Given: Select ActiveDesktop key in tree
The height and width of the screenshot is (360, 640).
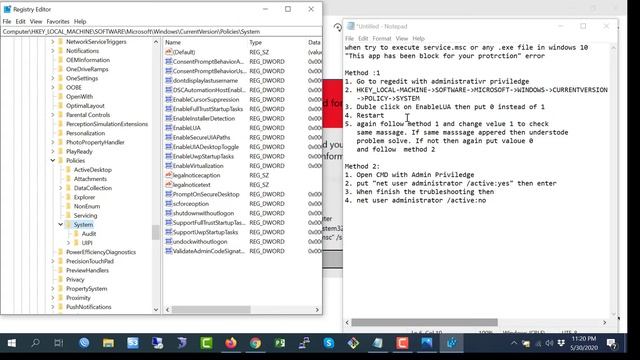Looking at the screenshot, I should [93, 170].
